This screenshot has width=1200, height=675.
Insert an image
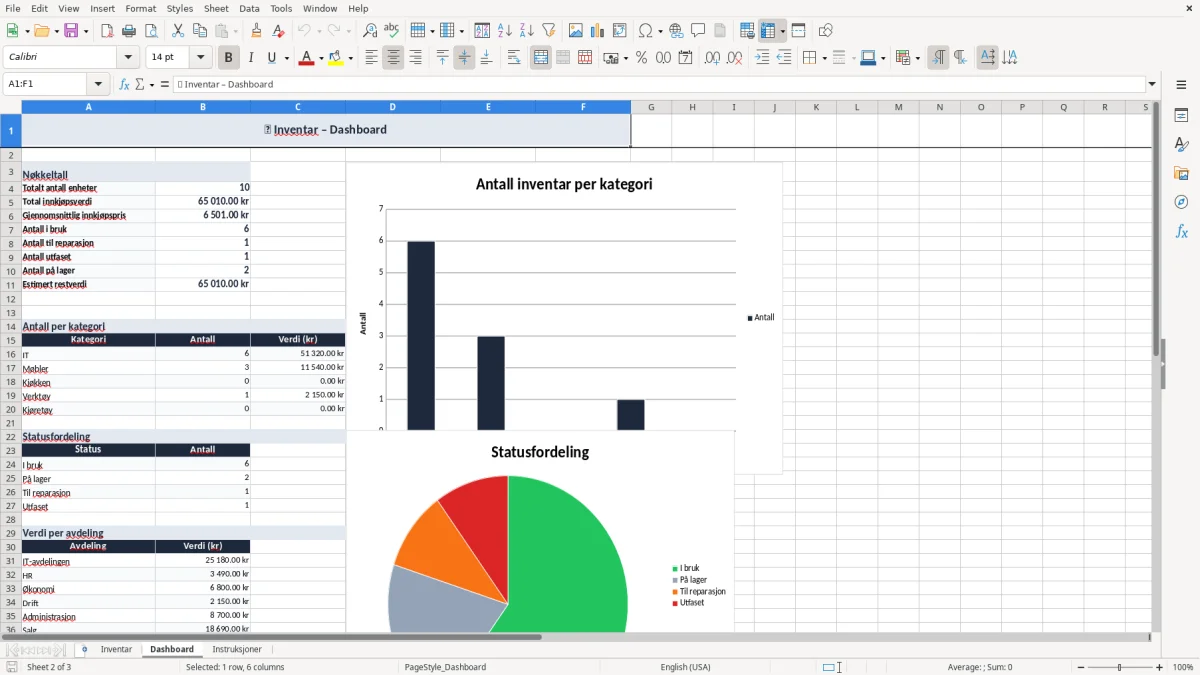pyautogui.click(x=576, y=31)
